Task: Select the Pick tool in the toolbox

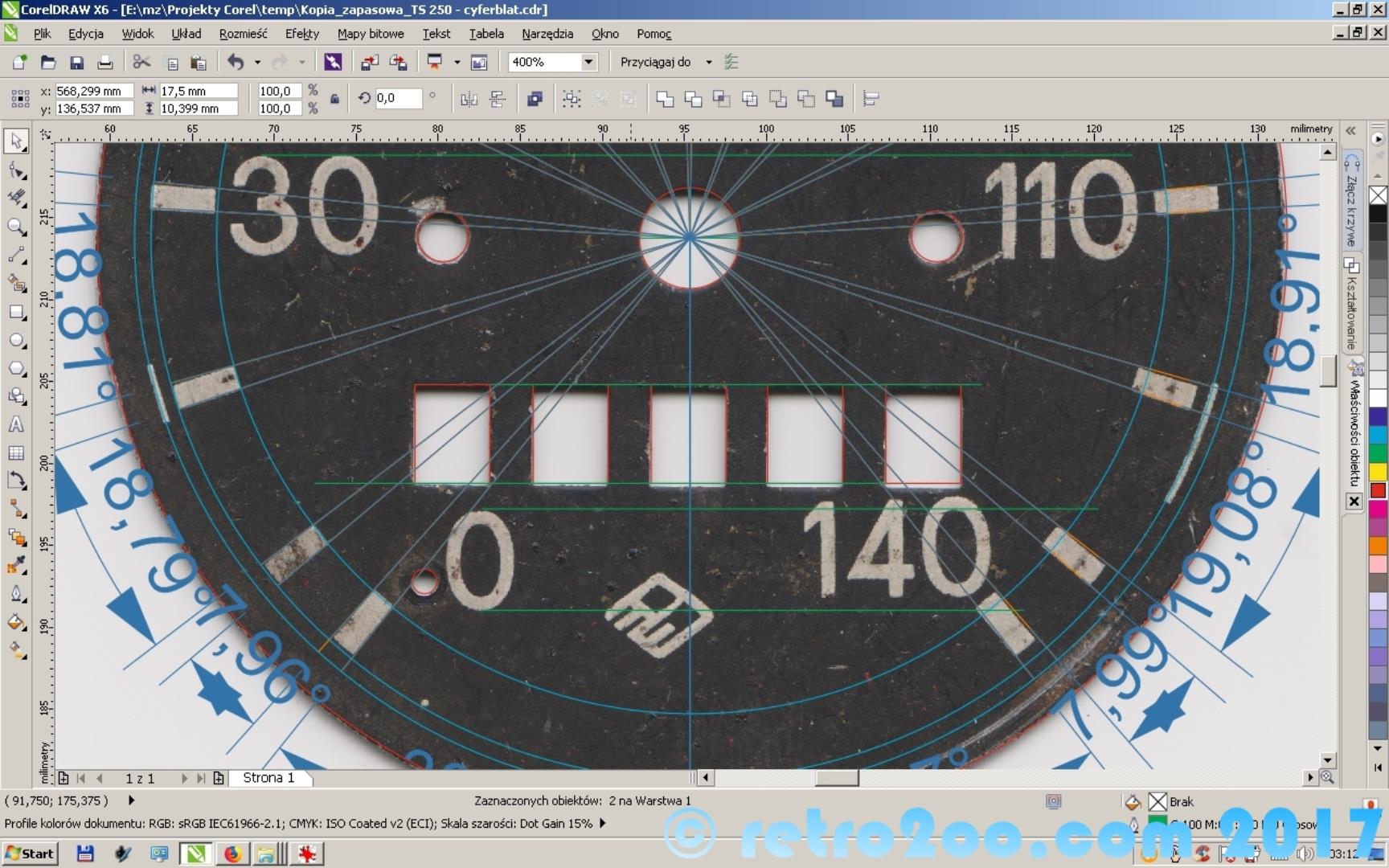Action: [x=16, y=141]
